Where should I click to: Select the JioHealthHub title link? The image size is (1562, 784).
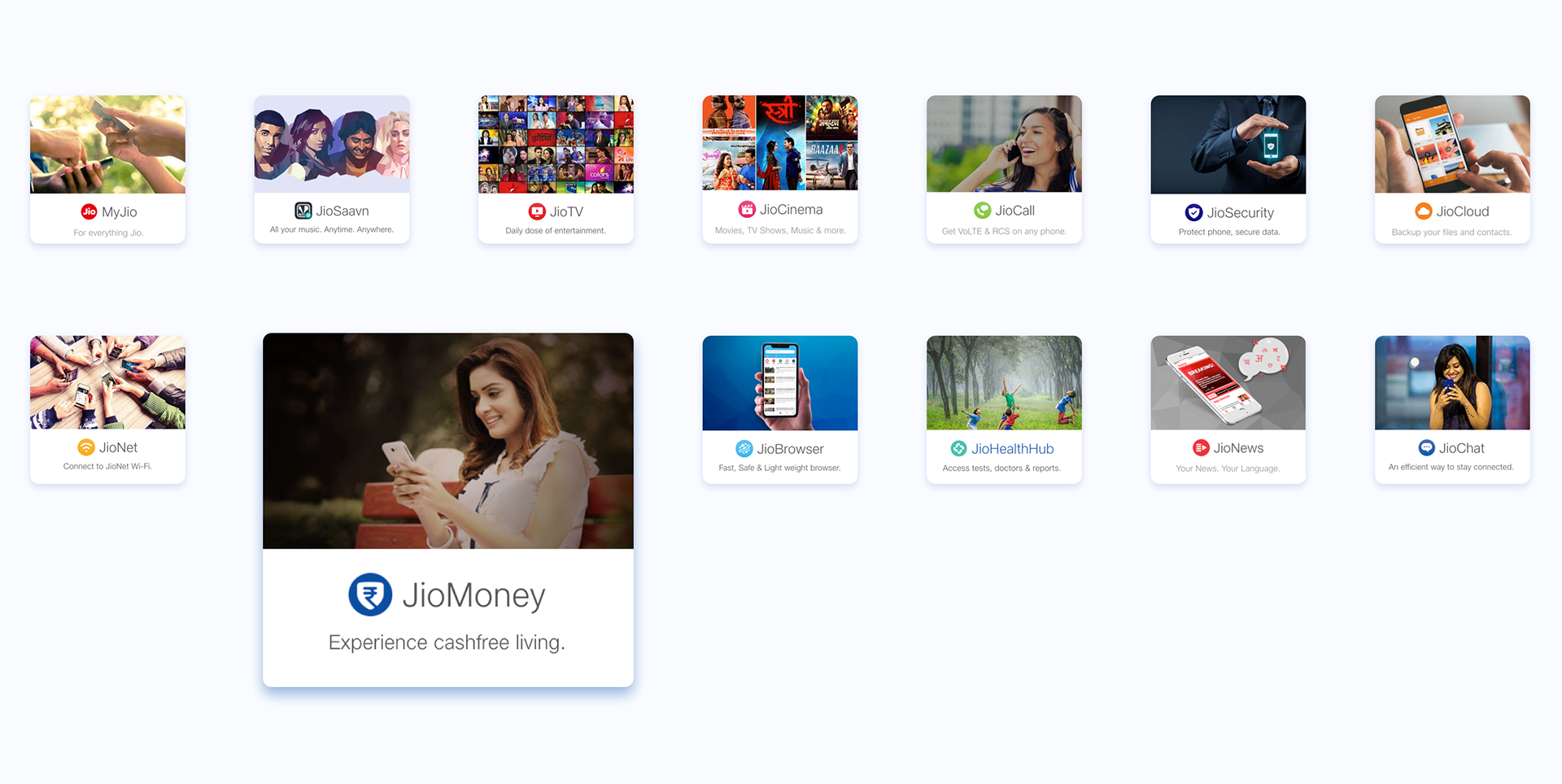pos(1012,448)
